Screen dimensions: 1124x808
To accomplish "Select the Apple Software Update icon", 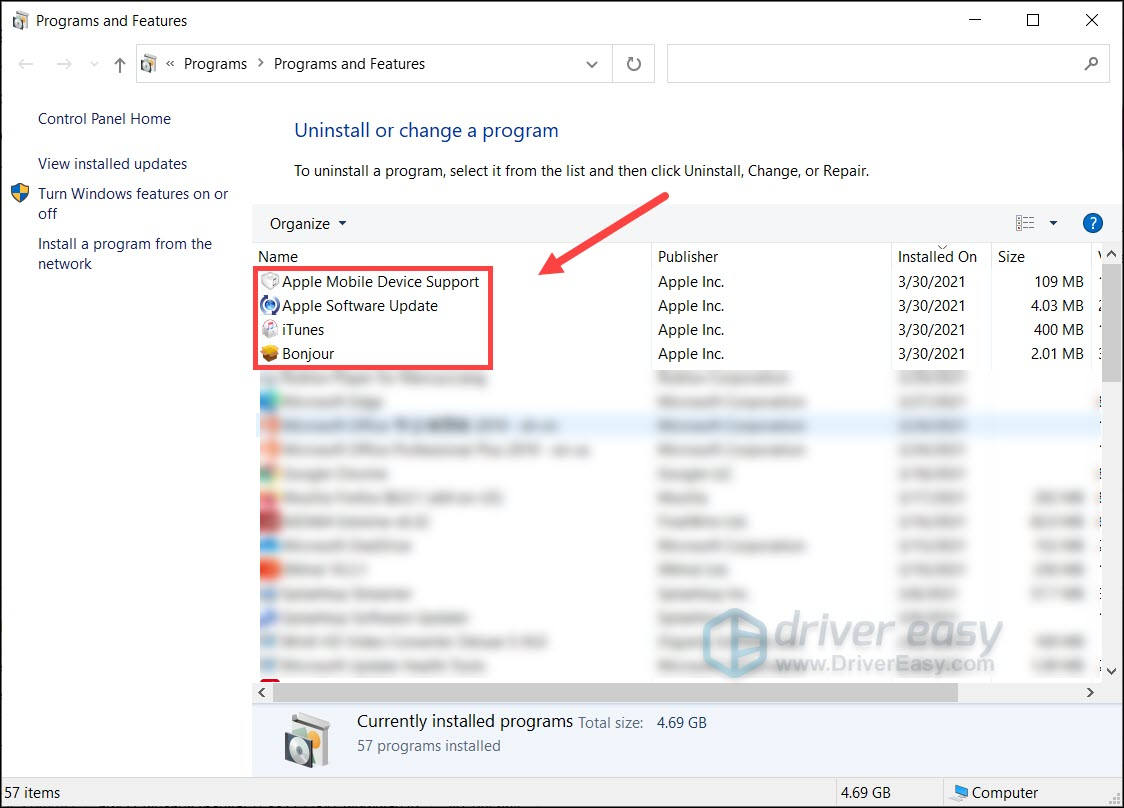I will pos(270,305).
